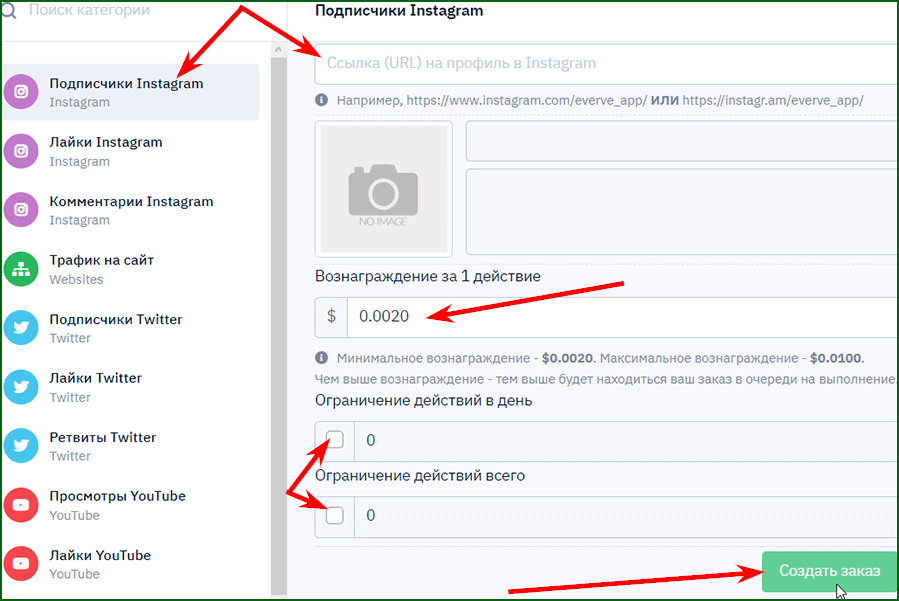The image size is (899, 601).
Task: Click the Instagram profile URL field
Action: 606,63
